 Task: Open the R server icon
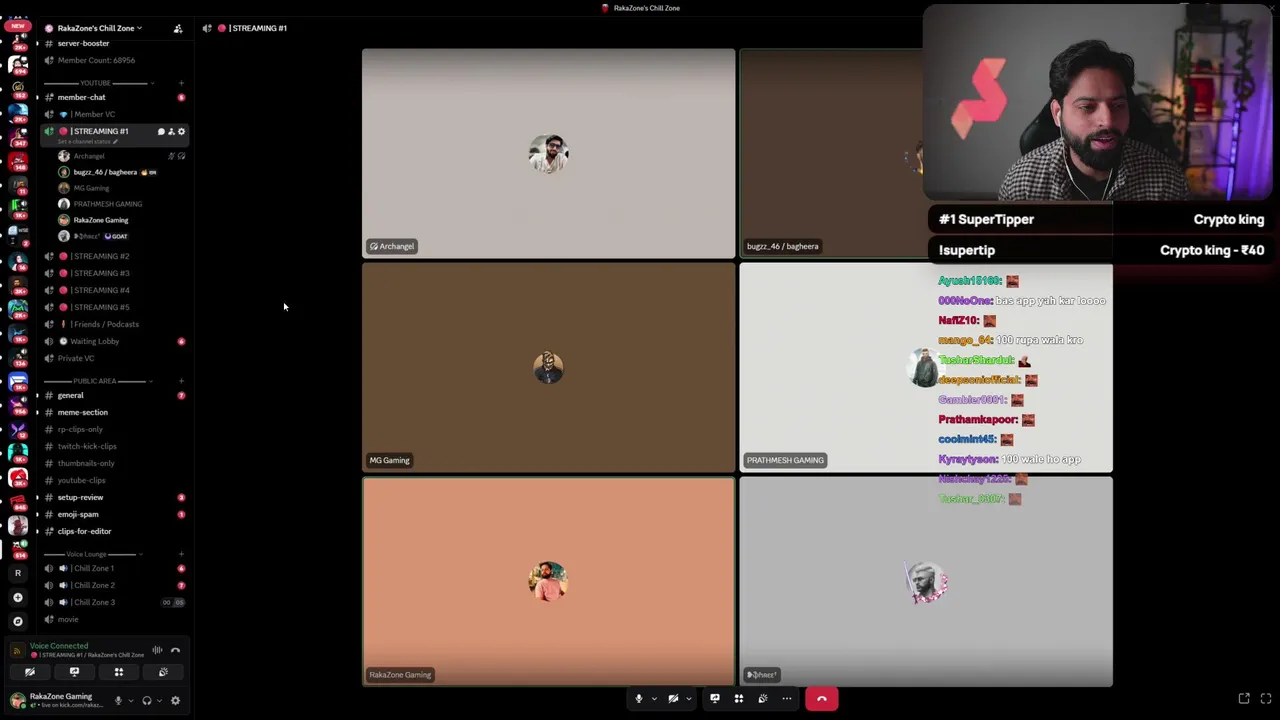tap(17, 573)
